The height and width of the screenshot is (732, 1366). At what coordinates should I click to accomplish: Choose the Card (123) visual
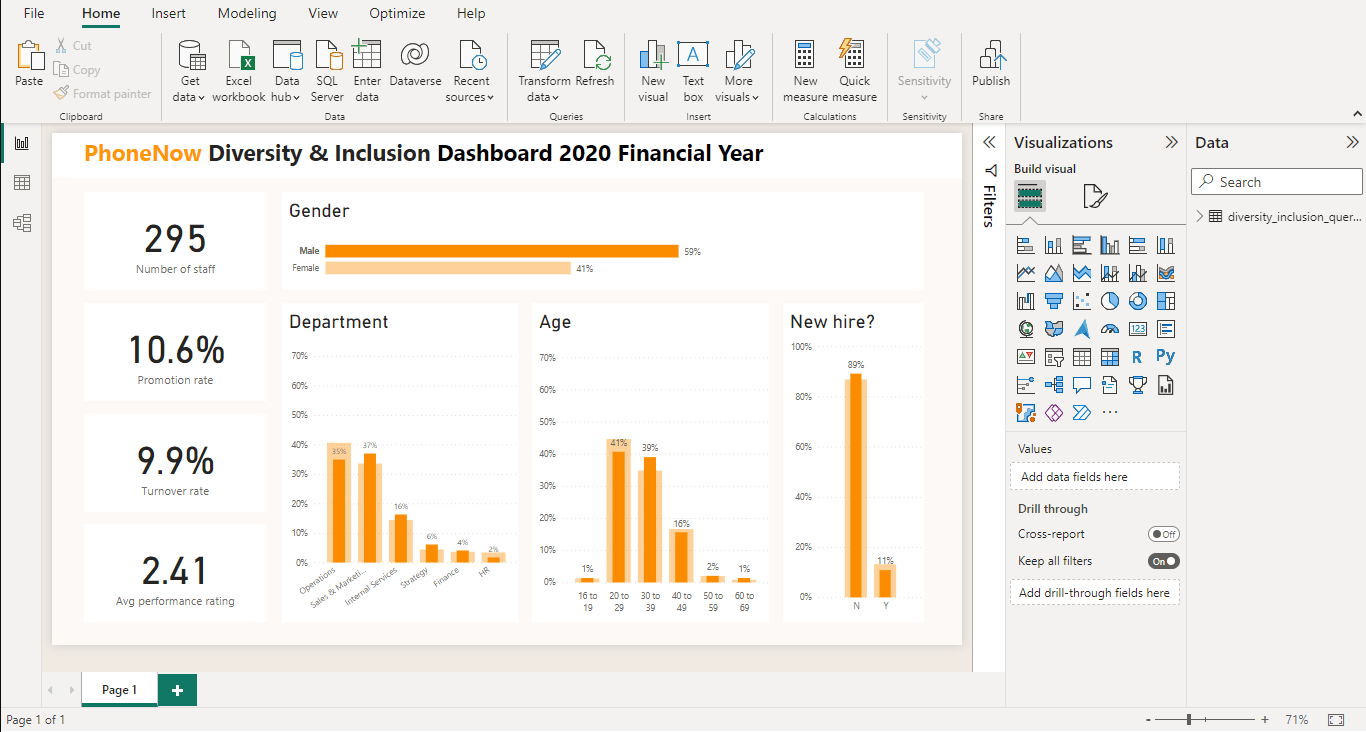coord(1137,329)
